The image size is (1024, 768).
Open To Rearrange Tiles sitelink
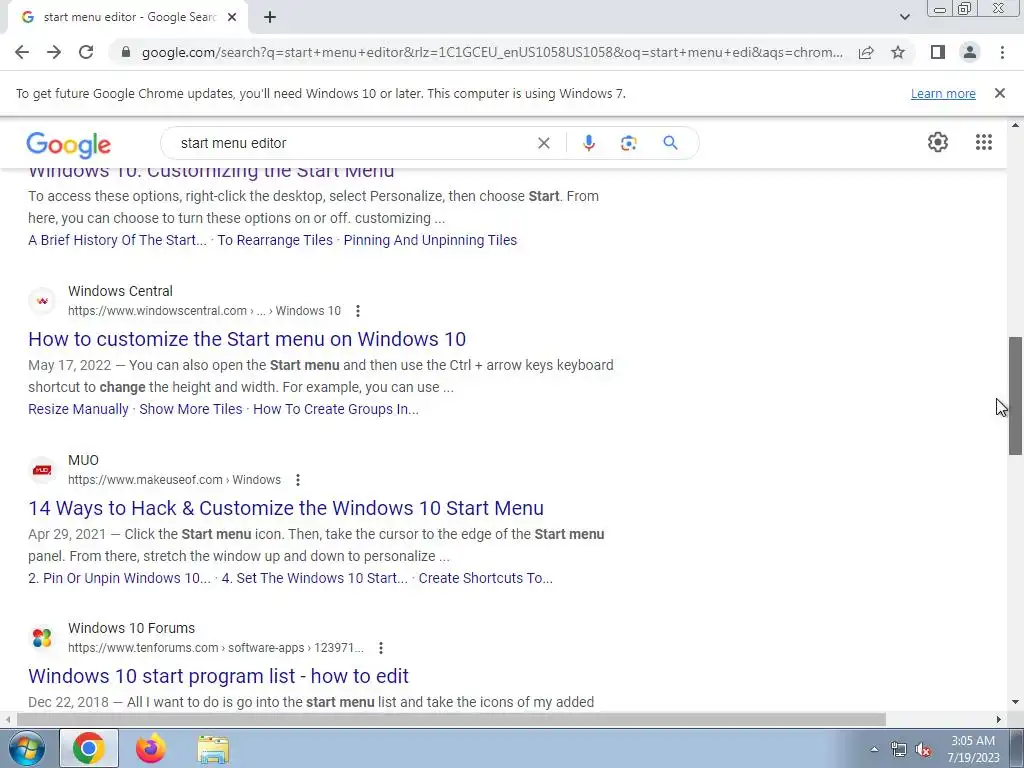275,240
